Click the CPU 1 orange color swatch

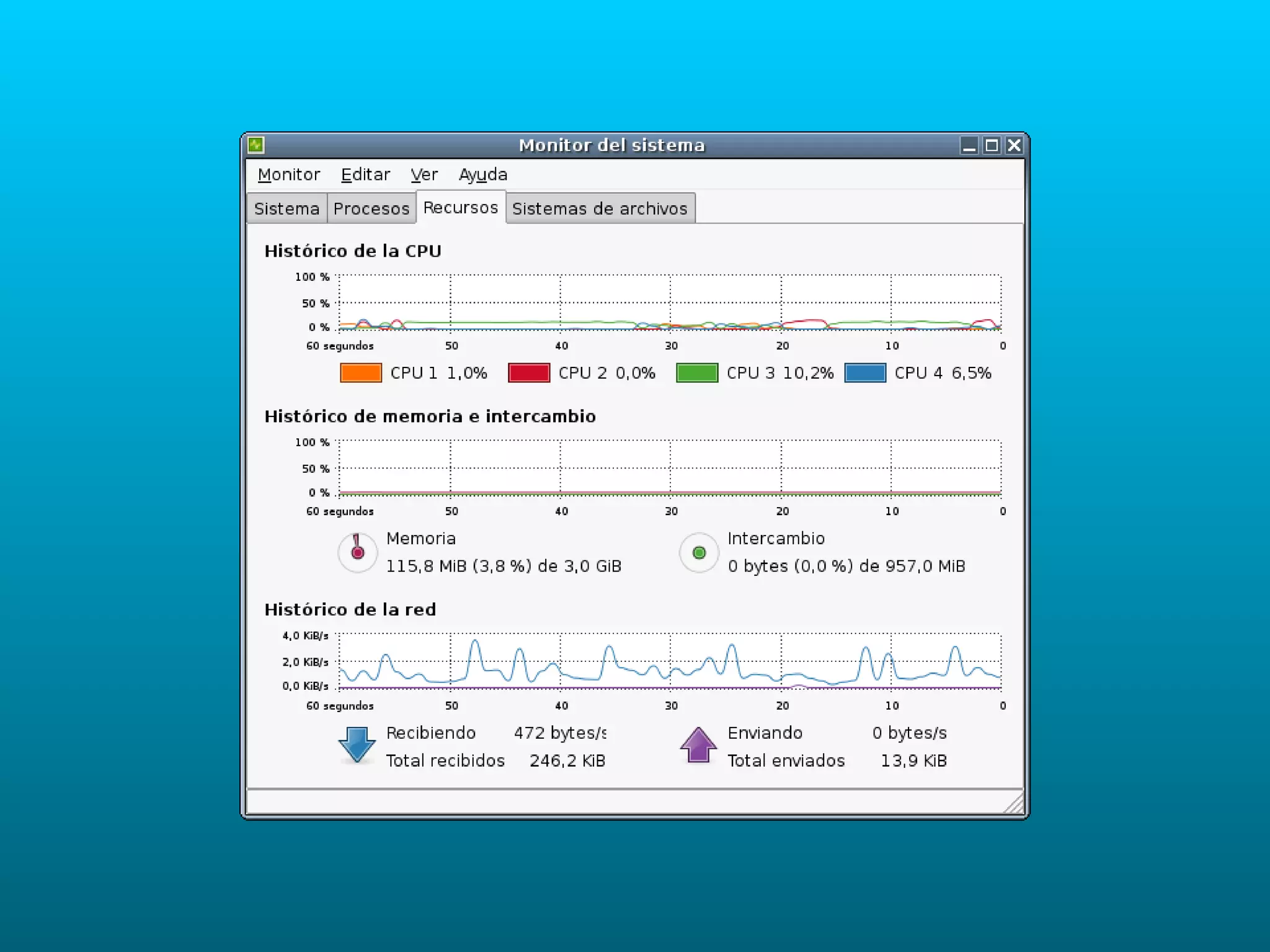click(361, 372)
